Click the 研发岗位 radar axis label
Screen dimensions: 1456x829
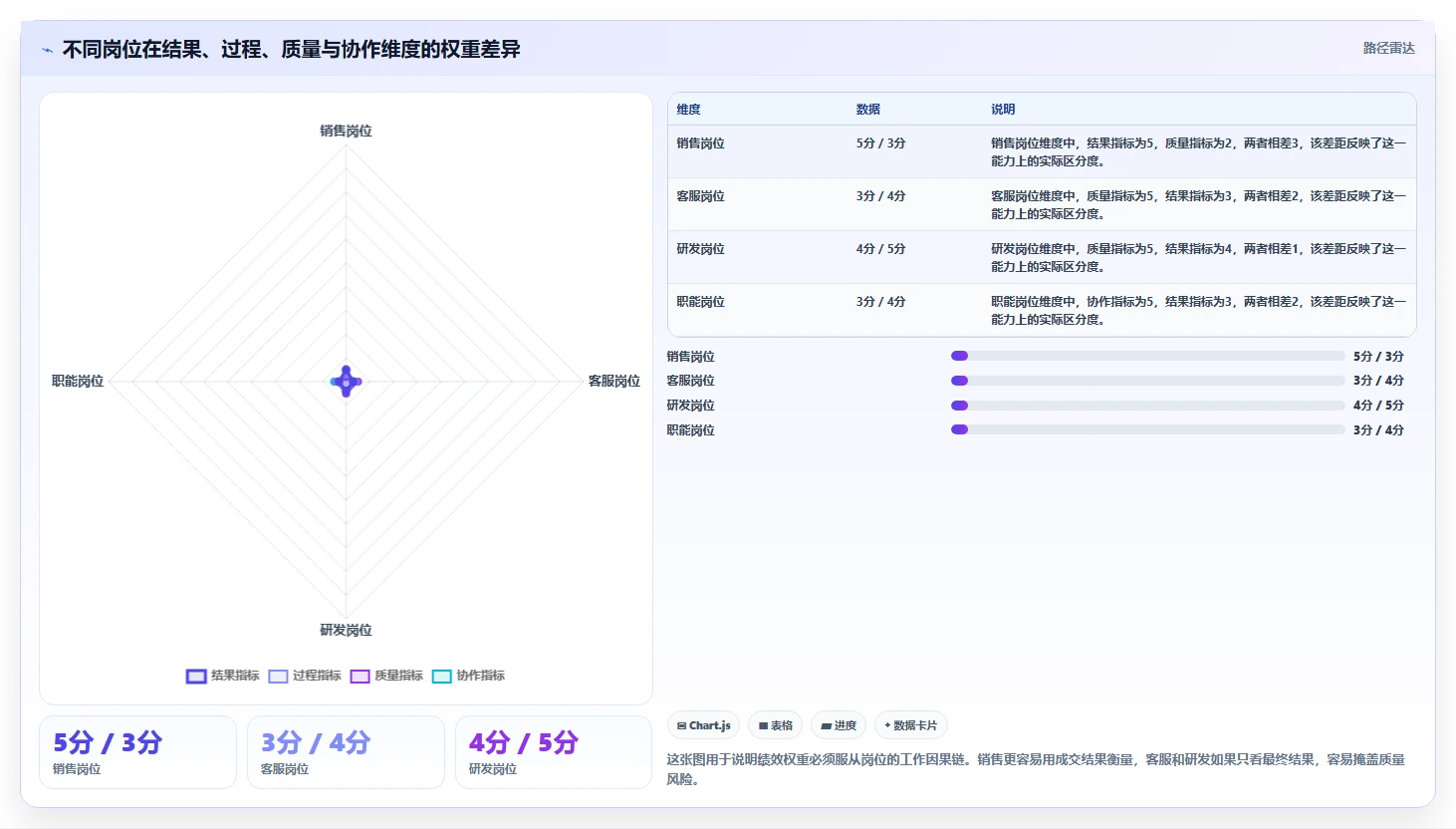tap(346, 630)
